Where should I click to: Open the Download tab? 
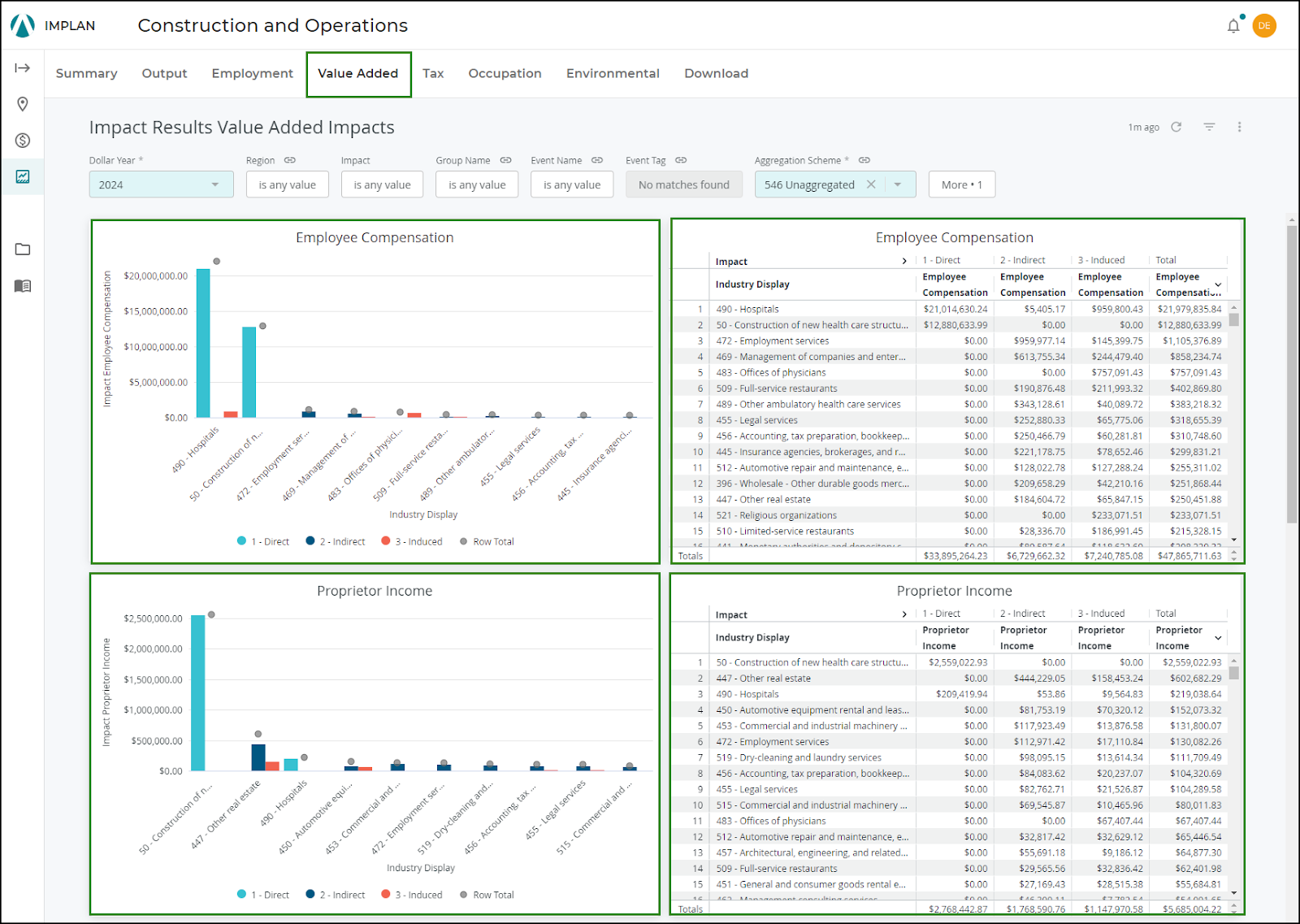pyautogui.click(x=716, y=73)
